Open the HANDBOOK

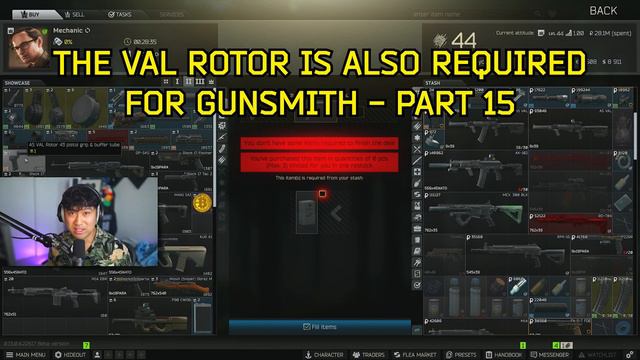[x=504, y=355]
